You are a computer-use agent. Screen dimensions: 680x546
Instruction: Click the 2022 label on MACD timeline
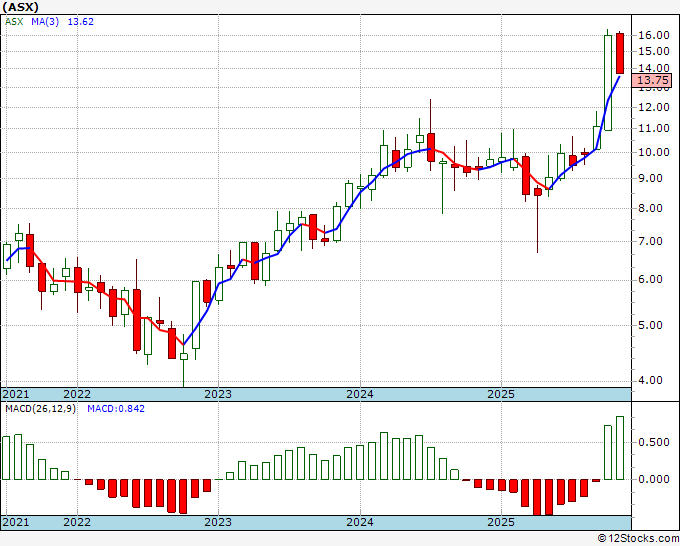coord(77,522)
